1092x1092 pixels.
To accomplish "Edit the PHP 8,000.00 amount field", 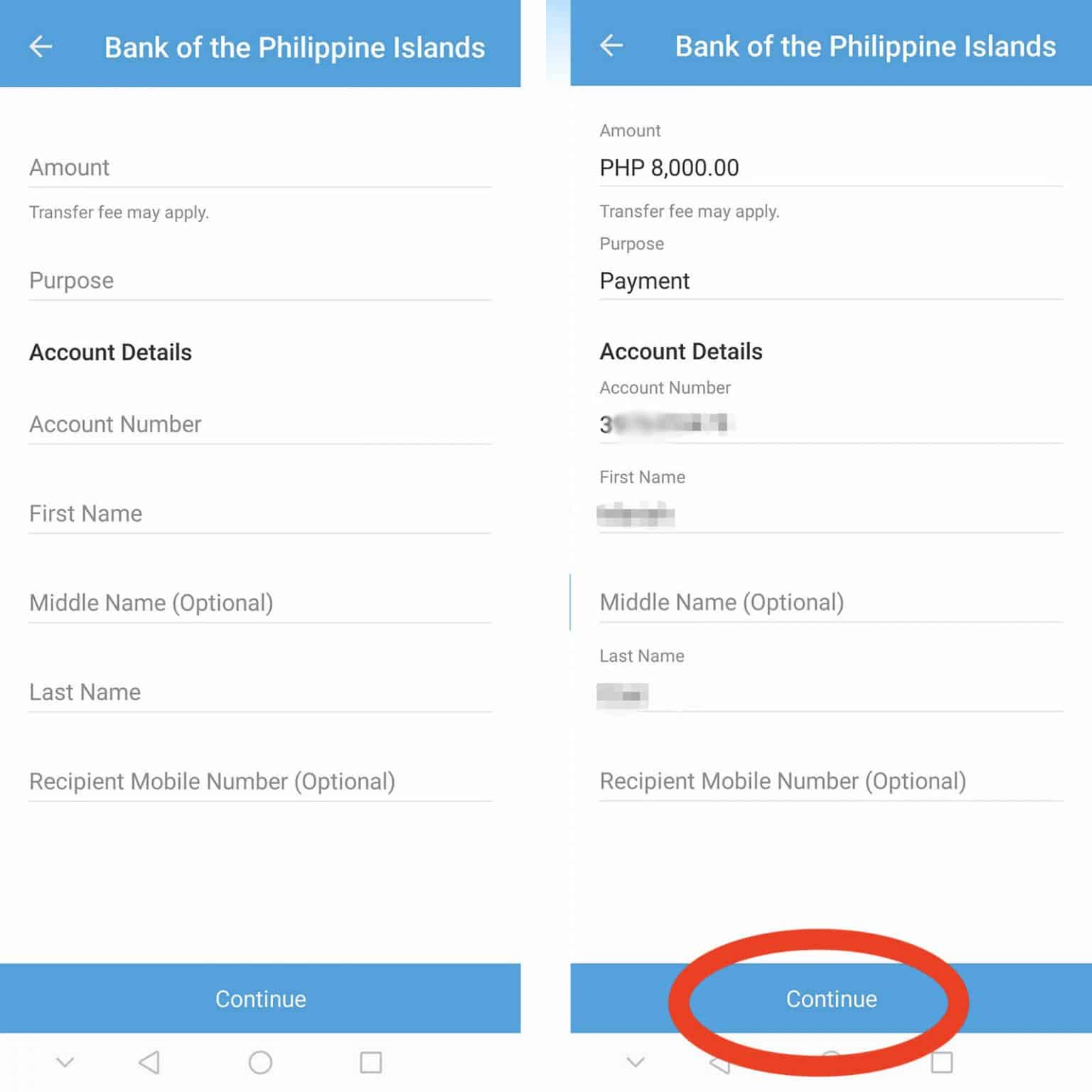I will [x=830, y=168].
